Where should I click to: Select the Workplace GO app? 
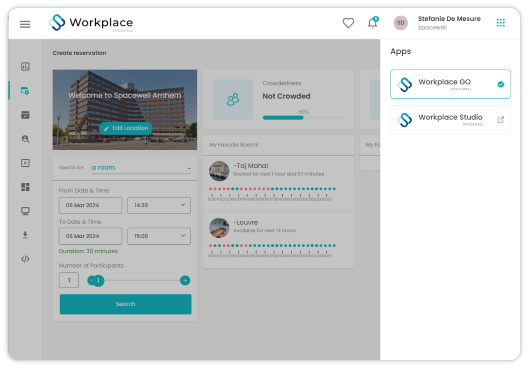[450, 84]
